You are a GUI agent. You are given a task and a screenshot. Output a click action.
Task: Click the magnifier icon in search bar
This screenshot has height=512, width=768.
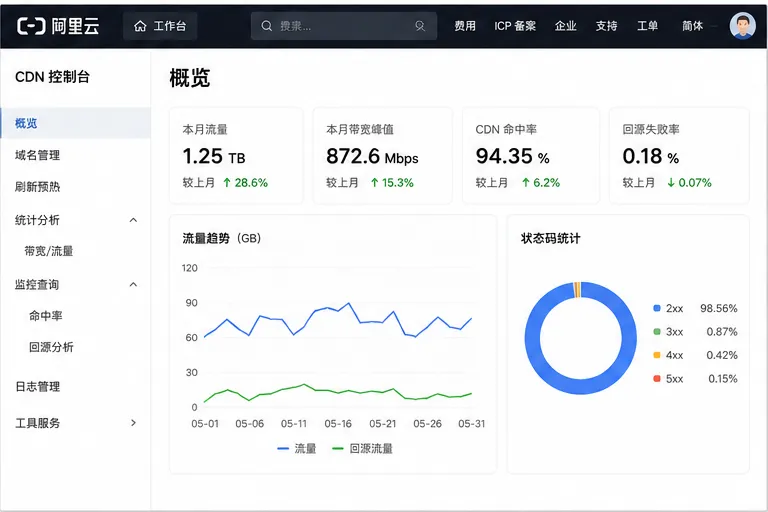point(266,26)
